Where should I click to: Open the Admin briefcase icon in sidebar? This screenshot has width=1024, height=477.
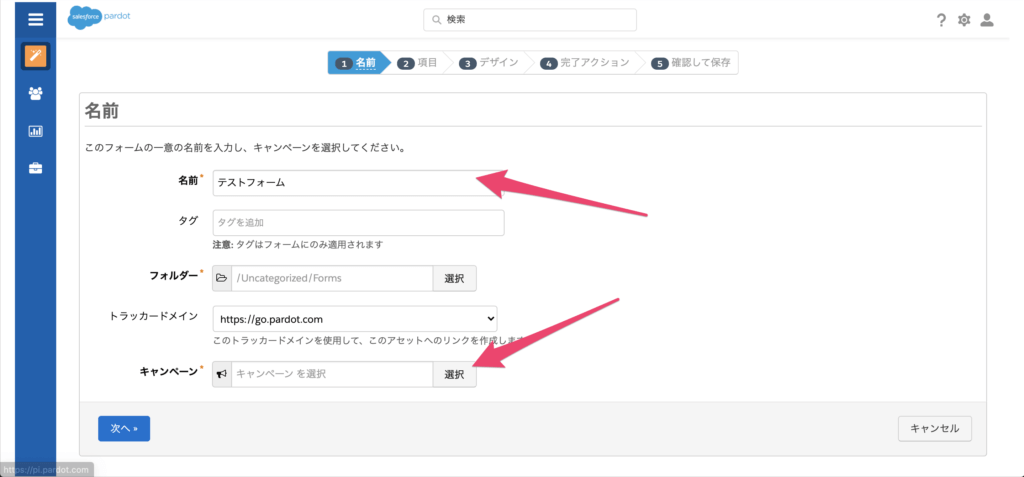[x=35, y=168]
